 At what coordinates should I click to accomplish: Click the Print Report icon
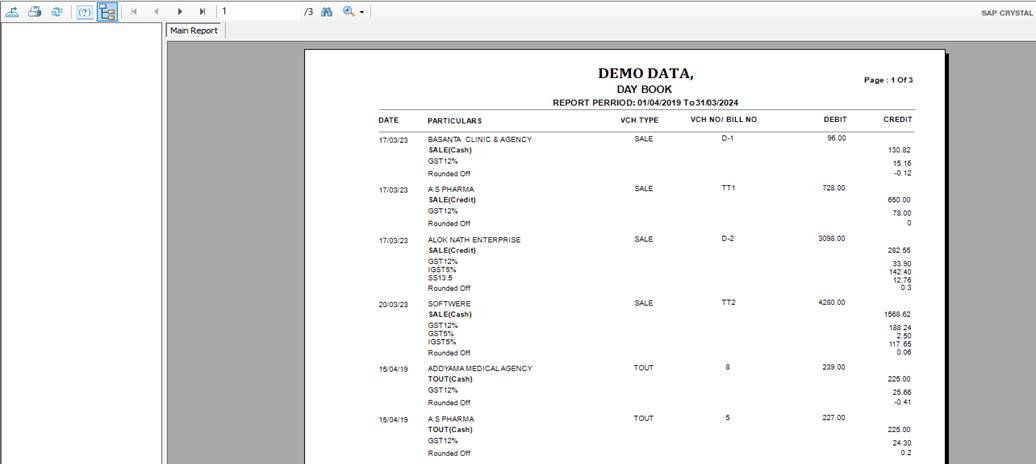point(35,11)
